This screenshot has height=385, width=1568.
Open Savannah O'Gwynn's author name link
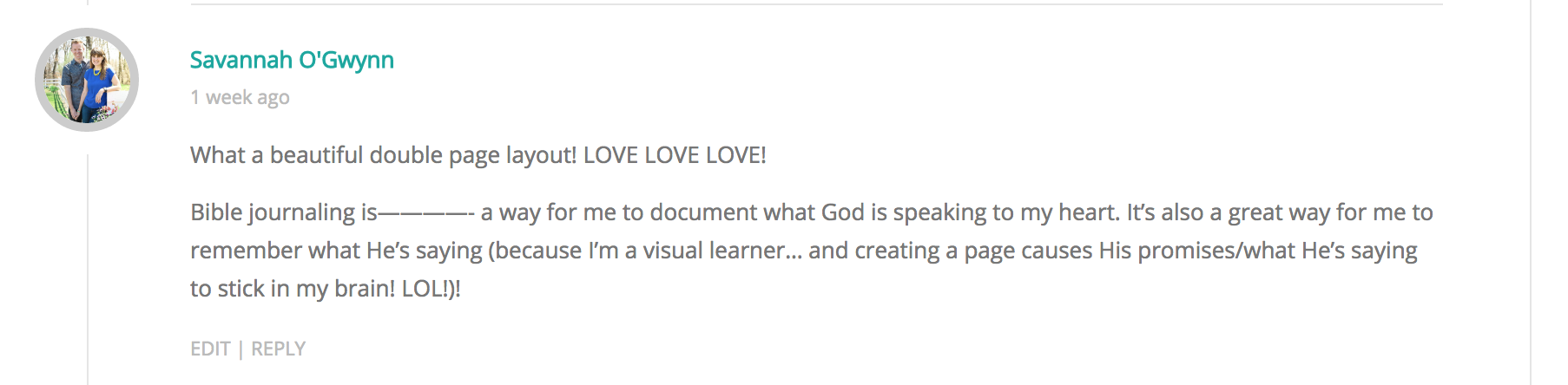click(x=292, y=60)
